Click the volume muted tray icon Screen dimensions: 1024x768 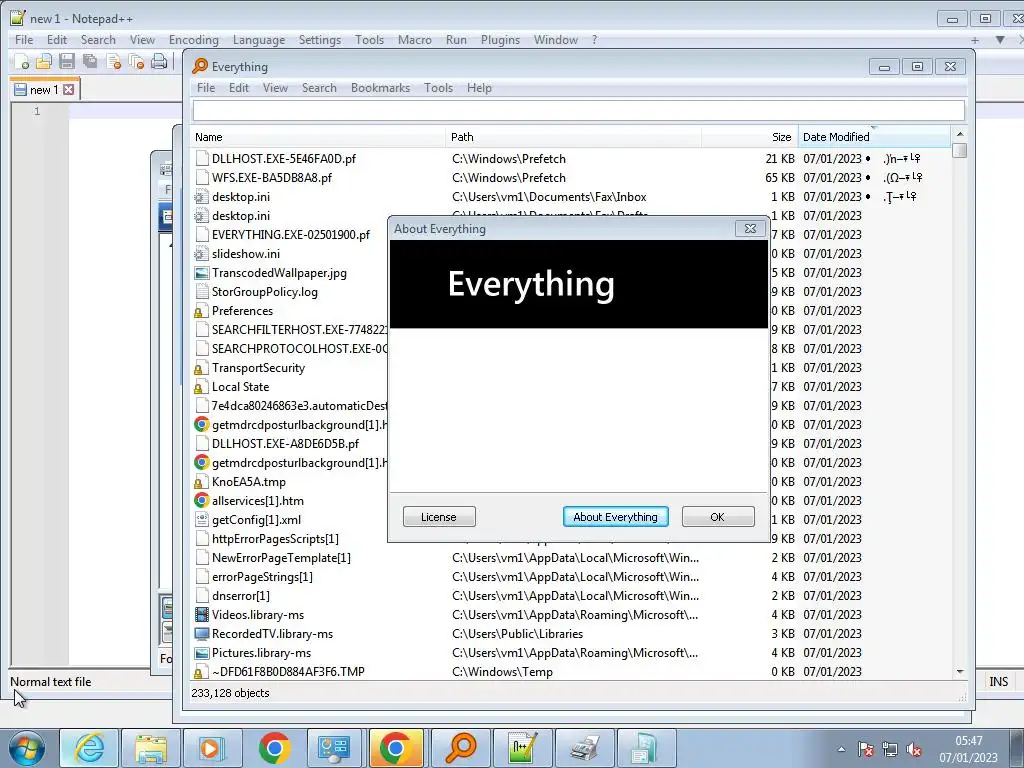(914, 750)
